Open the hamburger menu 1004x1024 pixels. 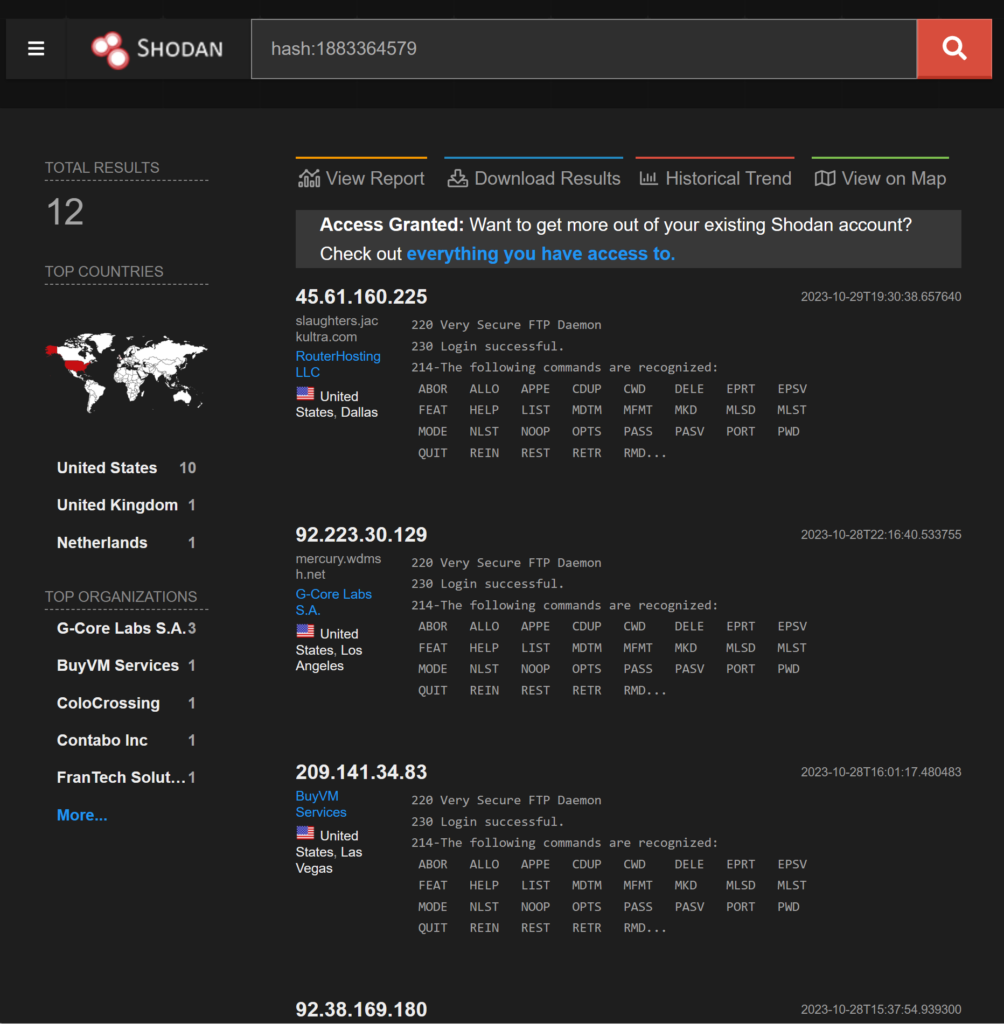click(x=36, y=49)
